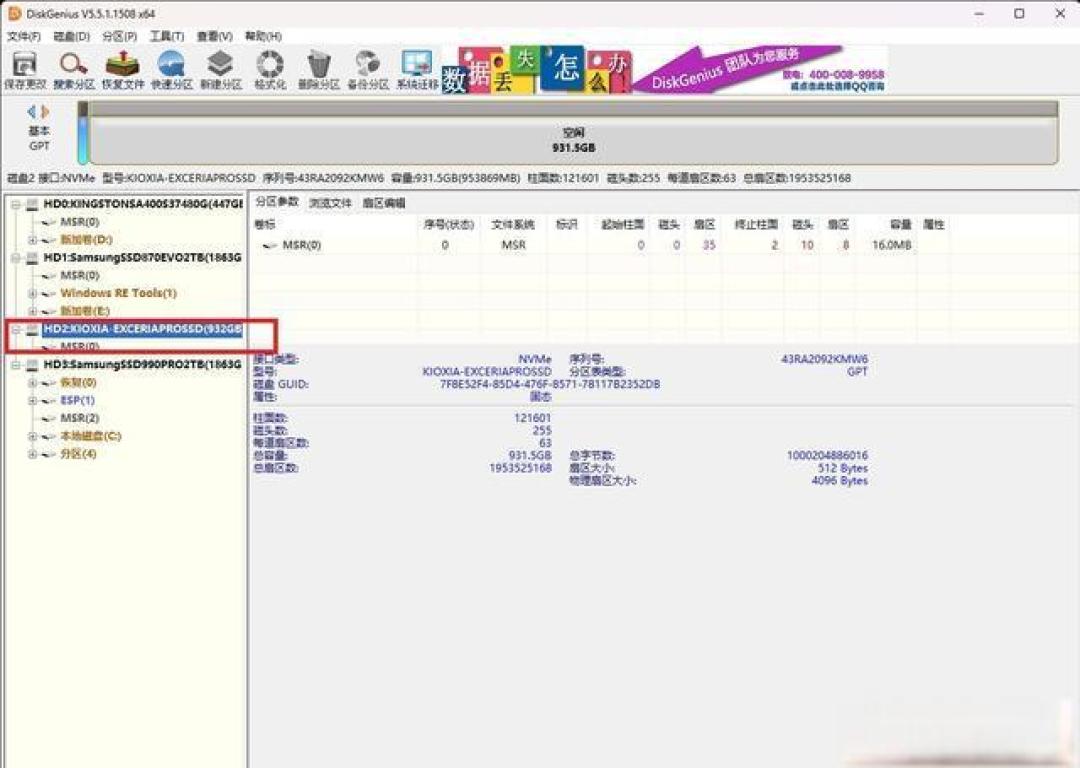Click the 删除分区 (Delete partition) trash icon
The height and width of the screenshot is (768, 1080).
(x=319, y=70)
